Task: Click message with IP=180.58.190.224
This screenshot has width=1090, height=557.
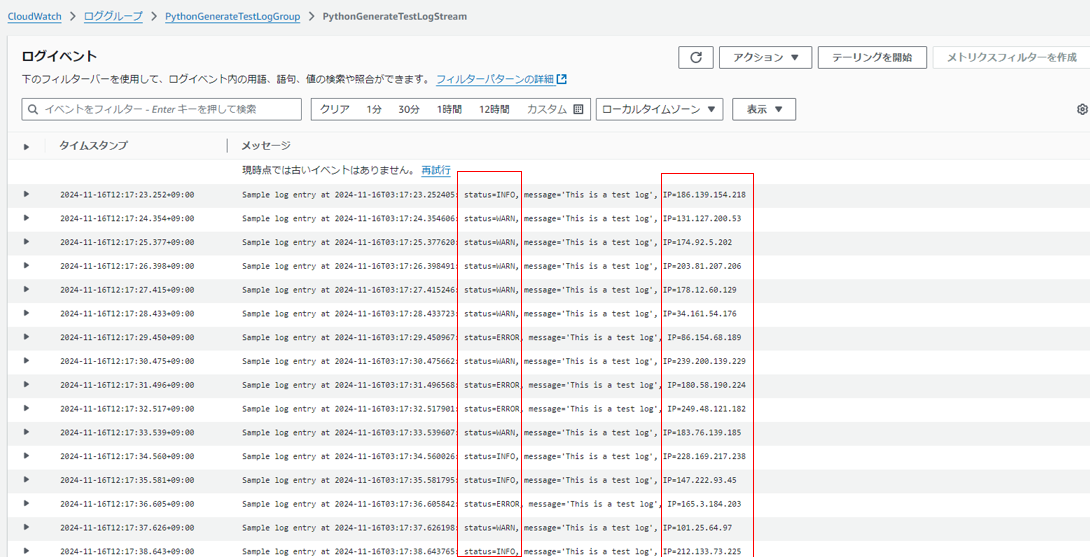Action: tap(496, 385)
